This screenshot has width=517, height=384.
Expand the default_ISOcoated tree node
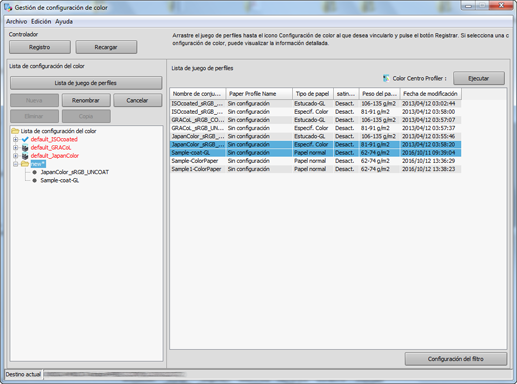[x=15, y=139]
